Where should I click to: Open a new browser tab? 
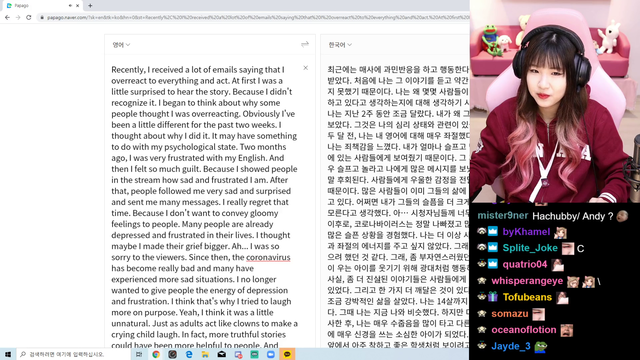[x=90, y=6]
